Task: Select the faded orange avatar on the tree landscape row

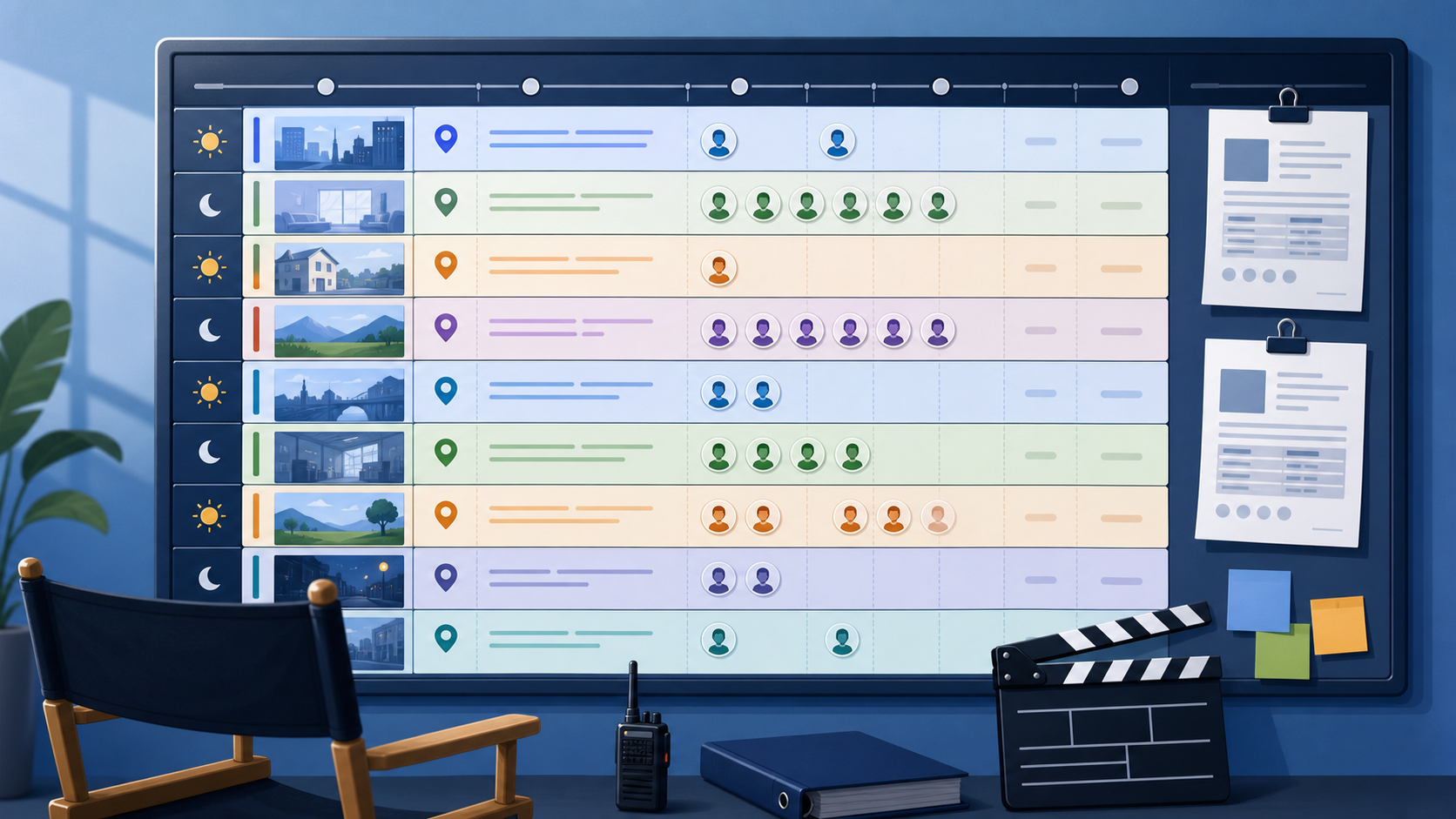Action: point(938,517)
